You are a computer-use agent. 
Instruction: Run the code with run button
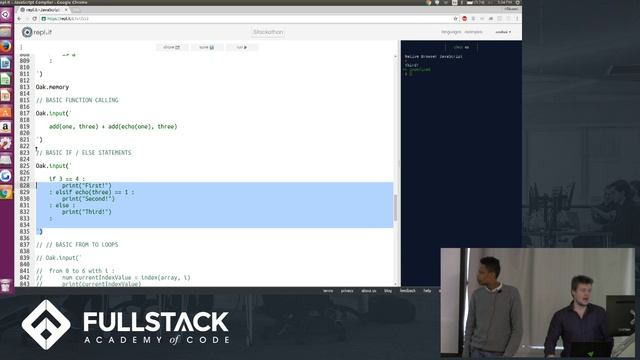point(242,47)
